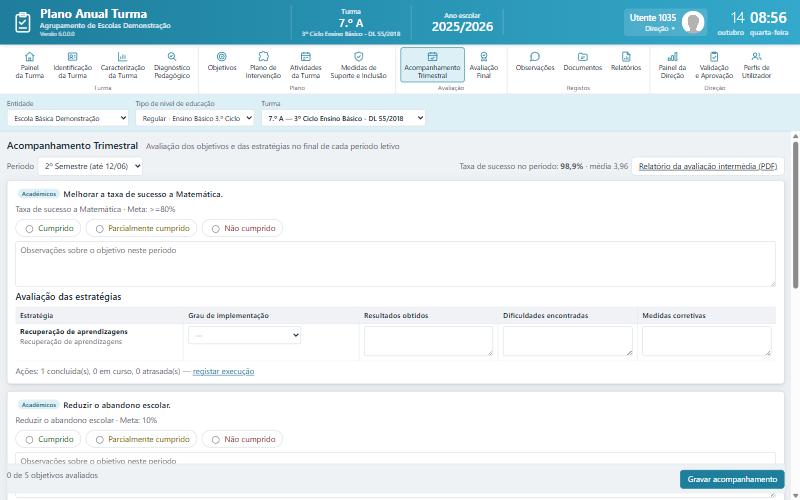Open Tipo de nível de educação dropdown
Viewport: 800px width, 500px height.
tap(195, 118)
